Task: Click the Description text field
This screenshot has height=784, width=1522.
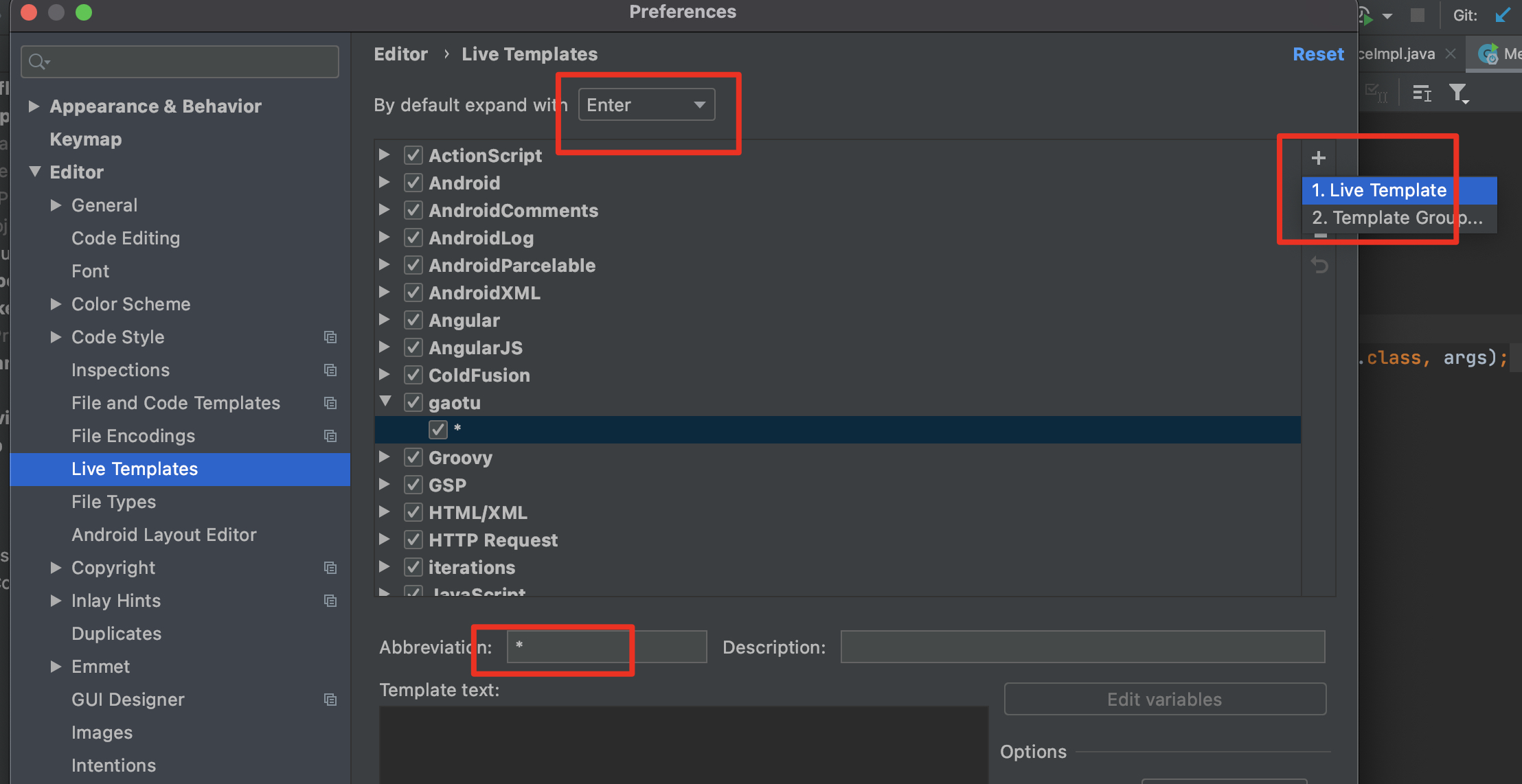Action: pos(1082,647)
